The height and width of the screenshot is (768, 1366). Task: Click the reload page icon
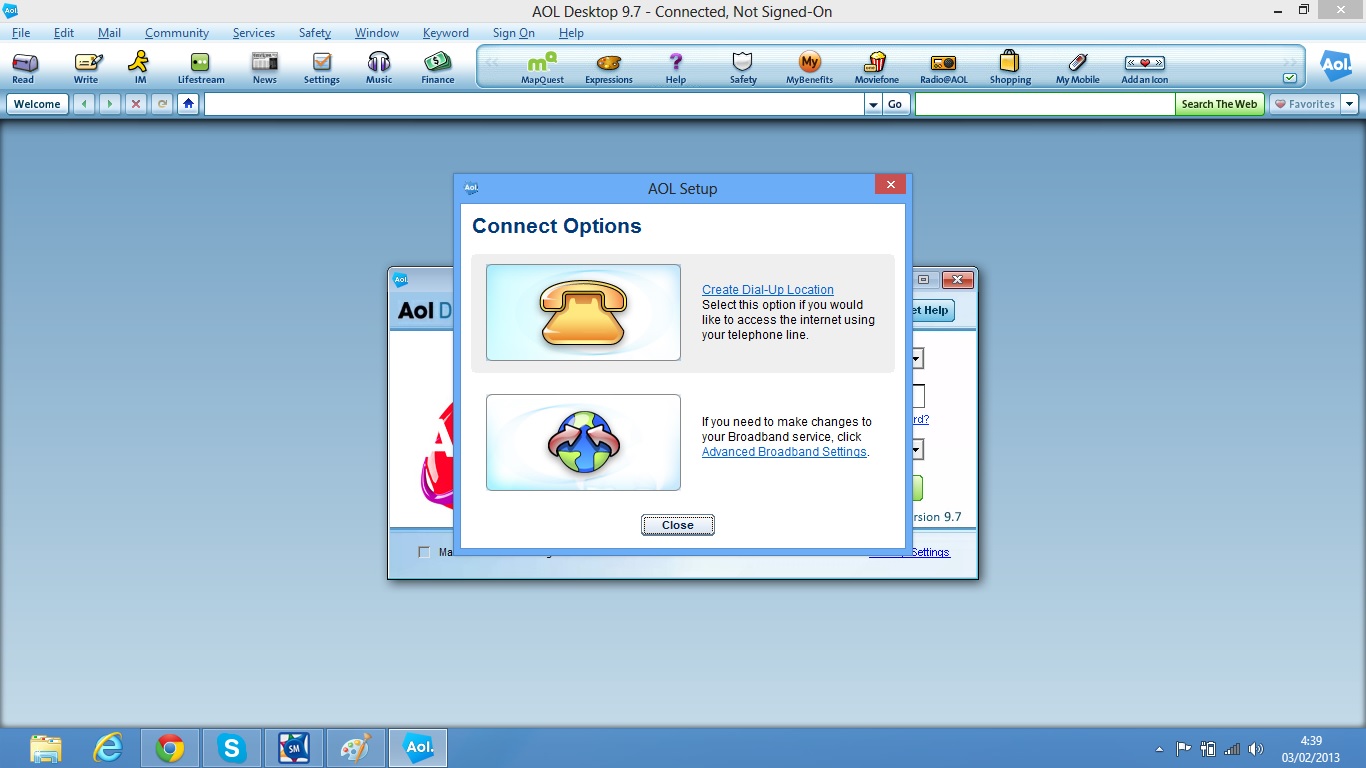click(162, 104)
